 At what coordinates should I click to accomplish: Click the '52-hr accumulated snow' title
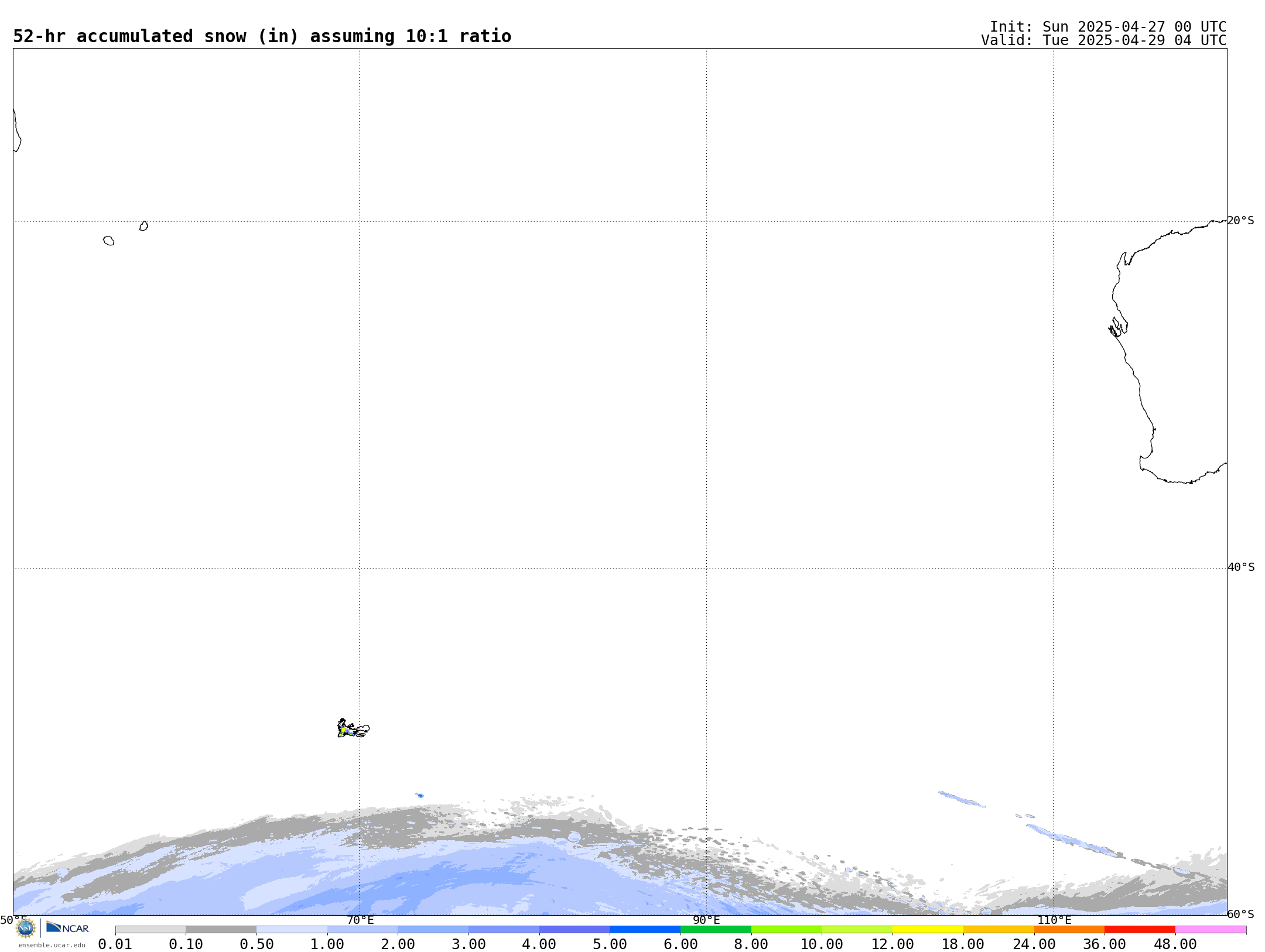coord(262,36)
